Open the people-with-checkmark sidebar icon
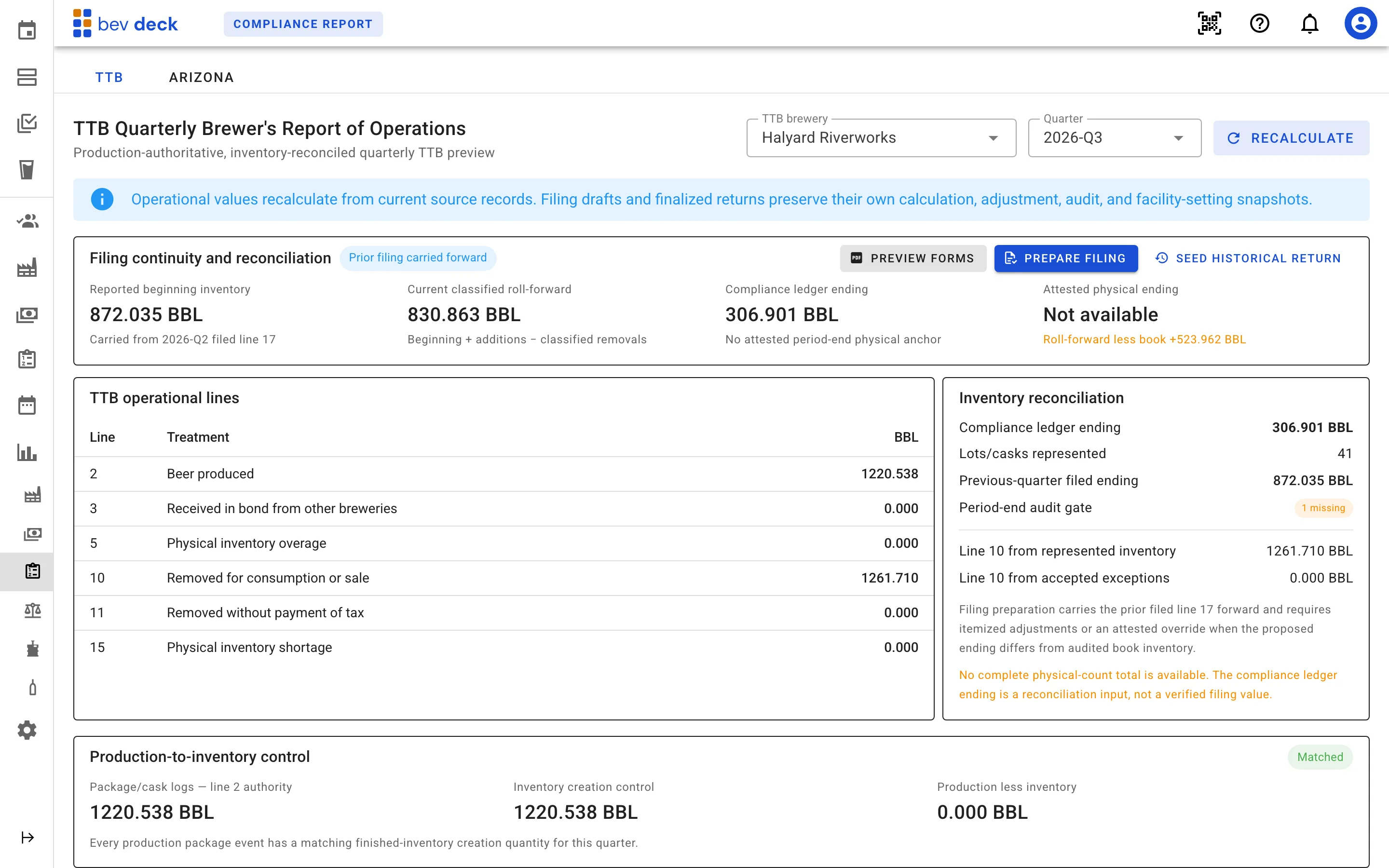 tap(27, 221)
